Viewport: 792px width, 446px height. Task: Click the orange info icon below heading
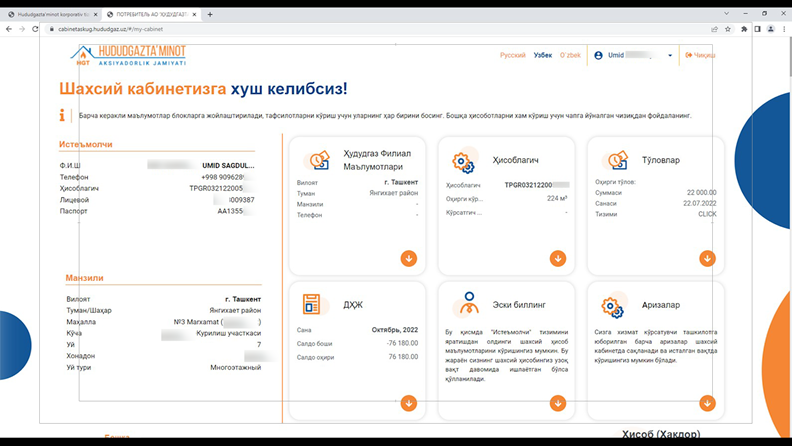click(62, 116)
